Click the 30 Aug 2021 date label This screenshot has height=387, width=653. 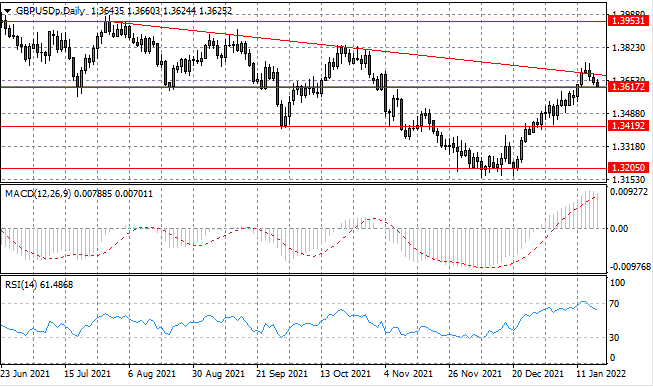218,374
